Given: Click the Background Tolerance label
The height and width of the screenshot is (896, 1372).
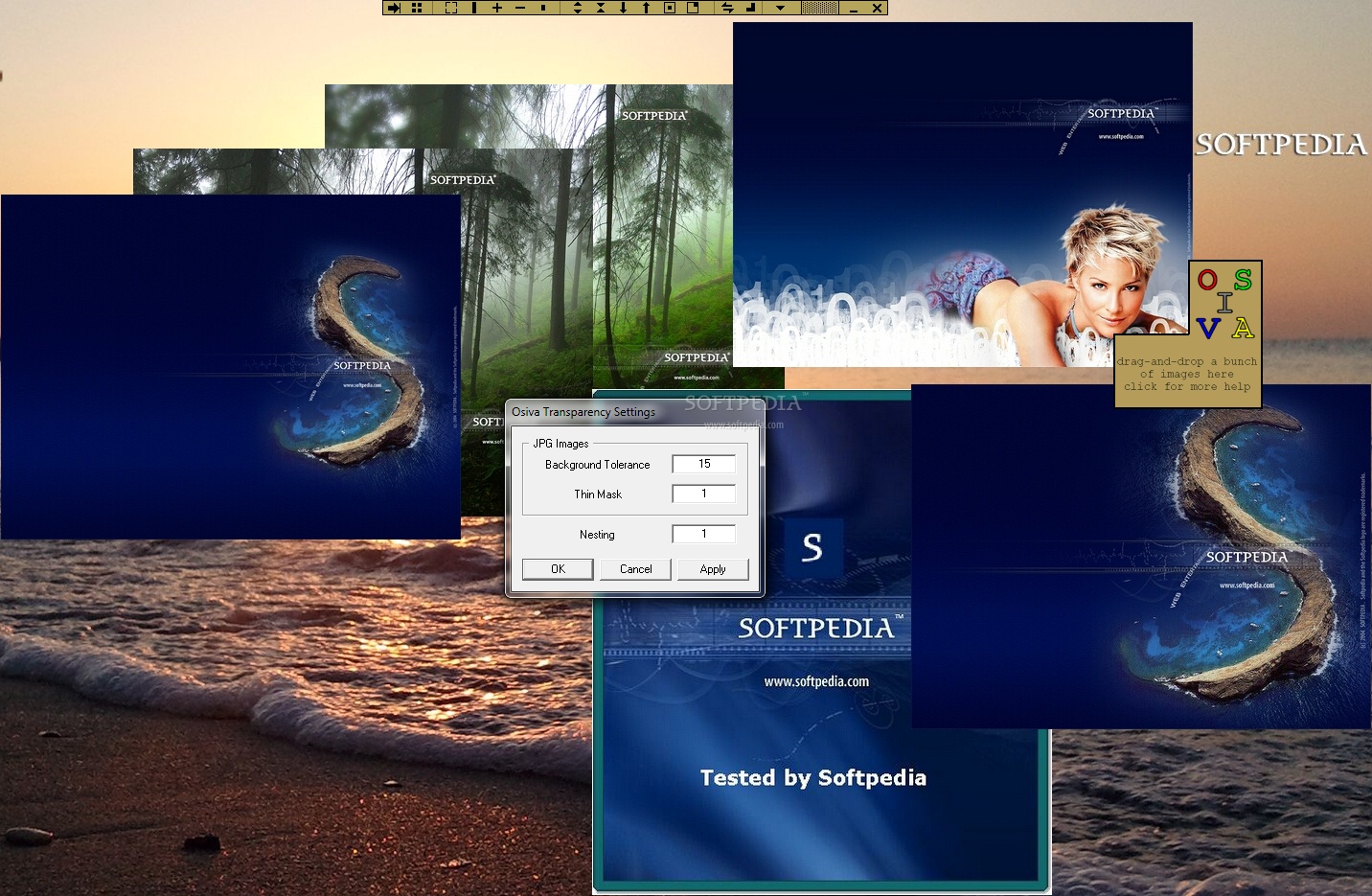Looking at the screenshot, I should point(597,465).
